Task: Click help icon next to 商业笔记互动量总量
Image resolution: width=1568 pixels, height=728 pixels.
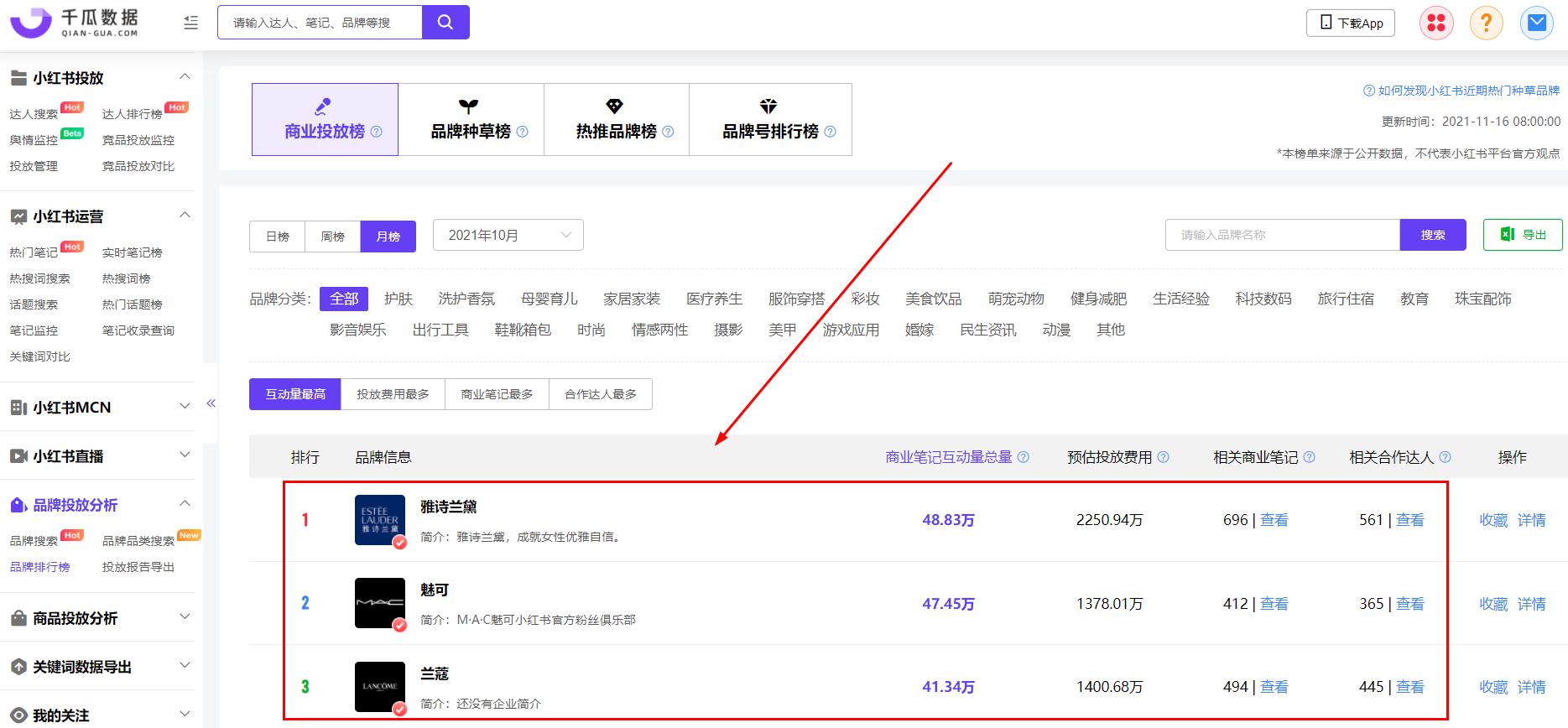Action: pos(1024,457)
